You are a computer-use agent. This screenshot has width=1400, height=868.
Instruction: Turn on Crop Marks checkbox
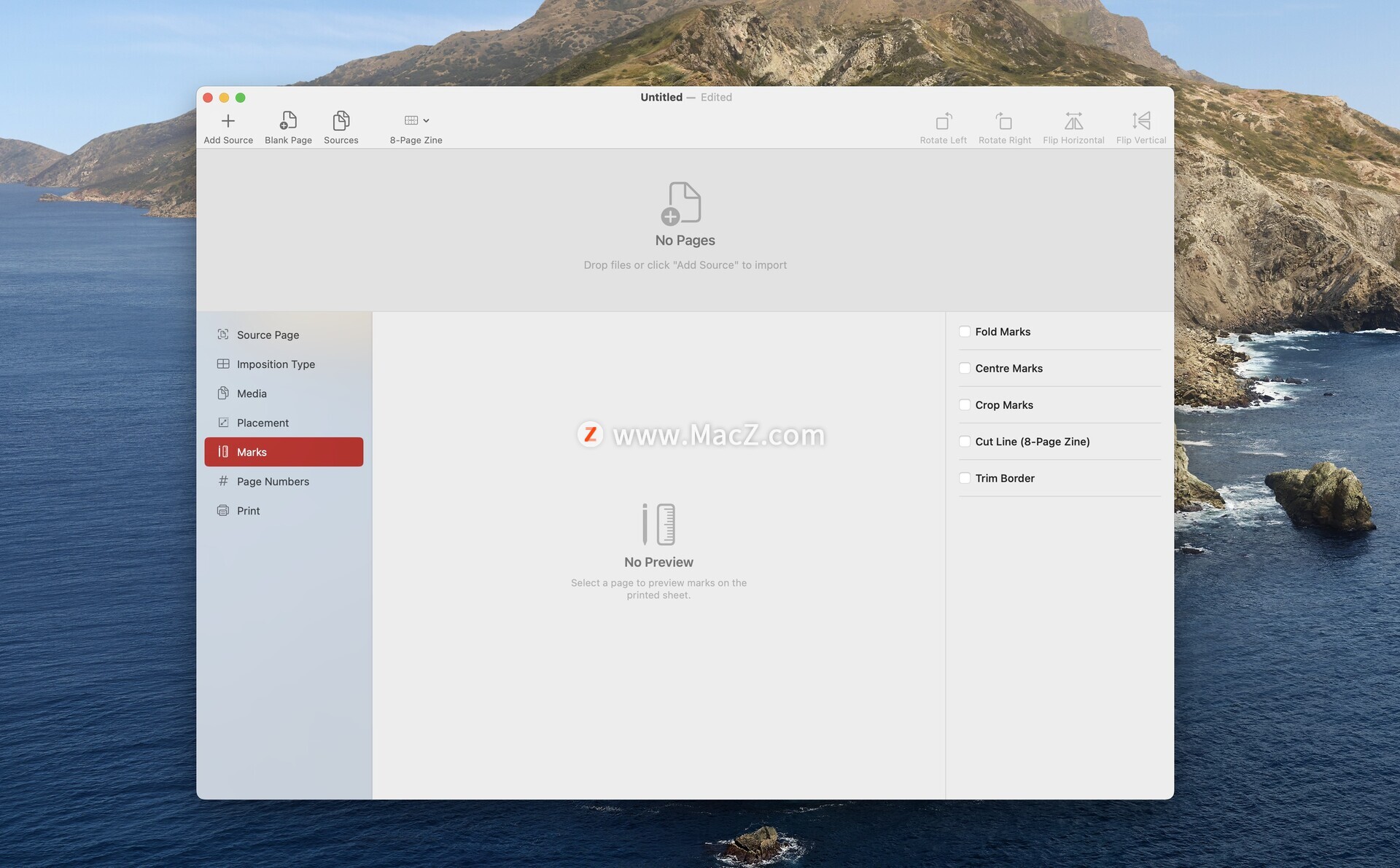tap(965, 404)
